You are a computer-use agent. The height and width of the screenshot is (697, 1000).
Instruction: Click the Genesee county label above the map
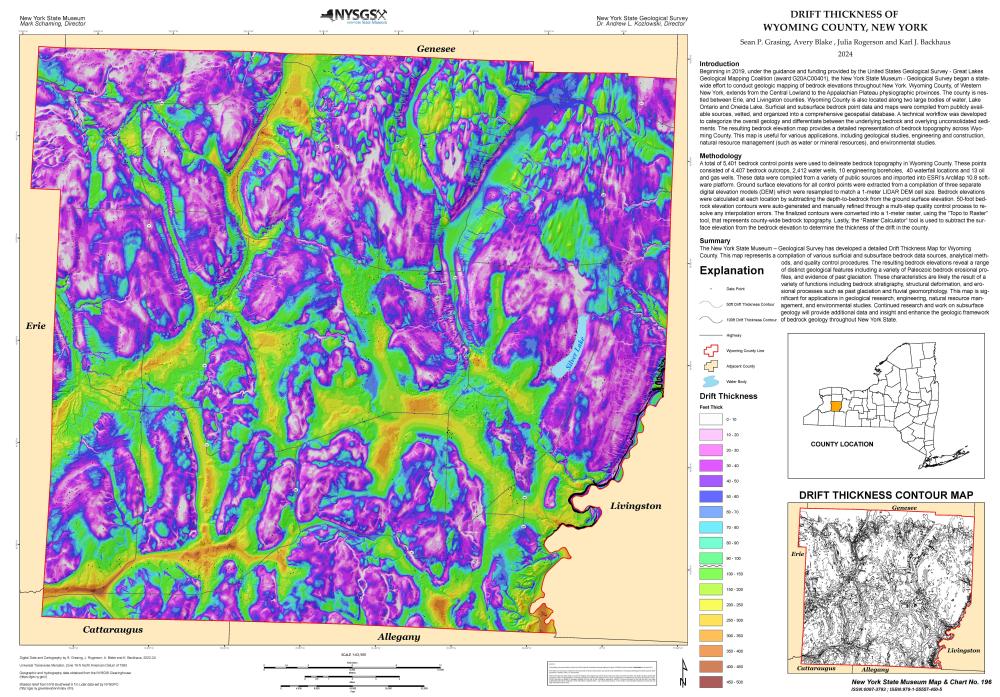point(436,49)
